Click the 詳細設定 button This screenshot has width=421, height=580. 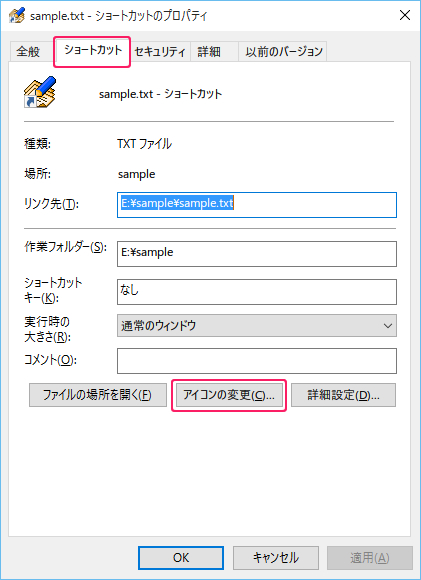coord(343,395)
